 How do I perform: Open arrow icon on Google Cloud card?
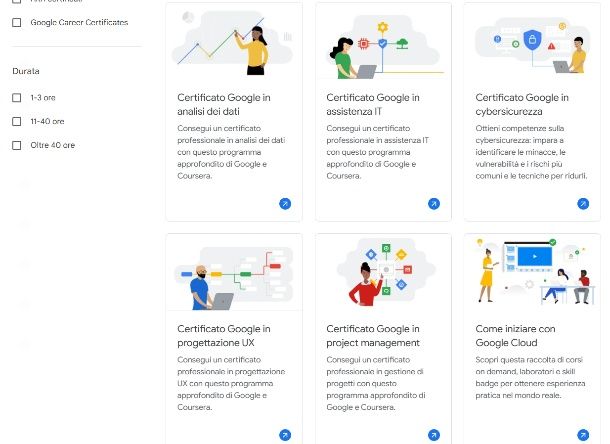[583, 435]
